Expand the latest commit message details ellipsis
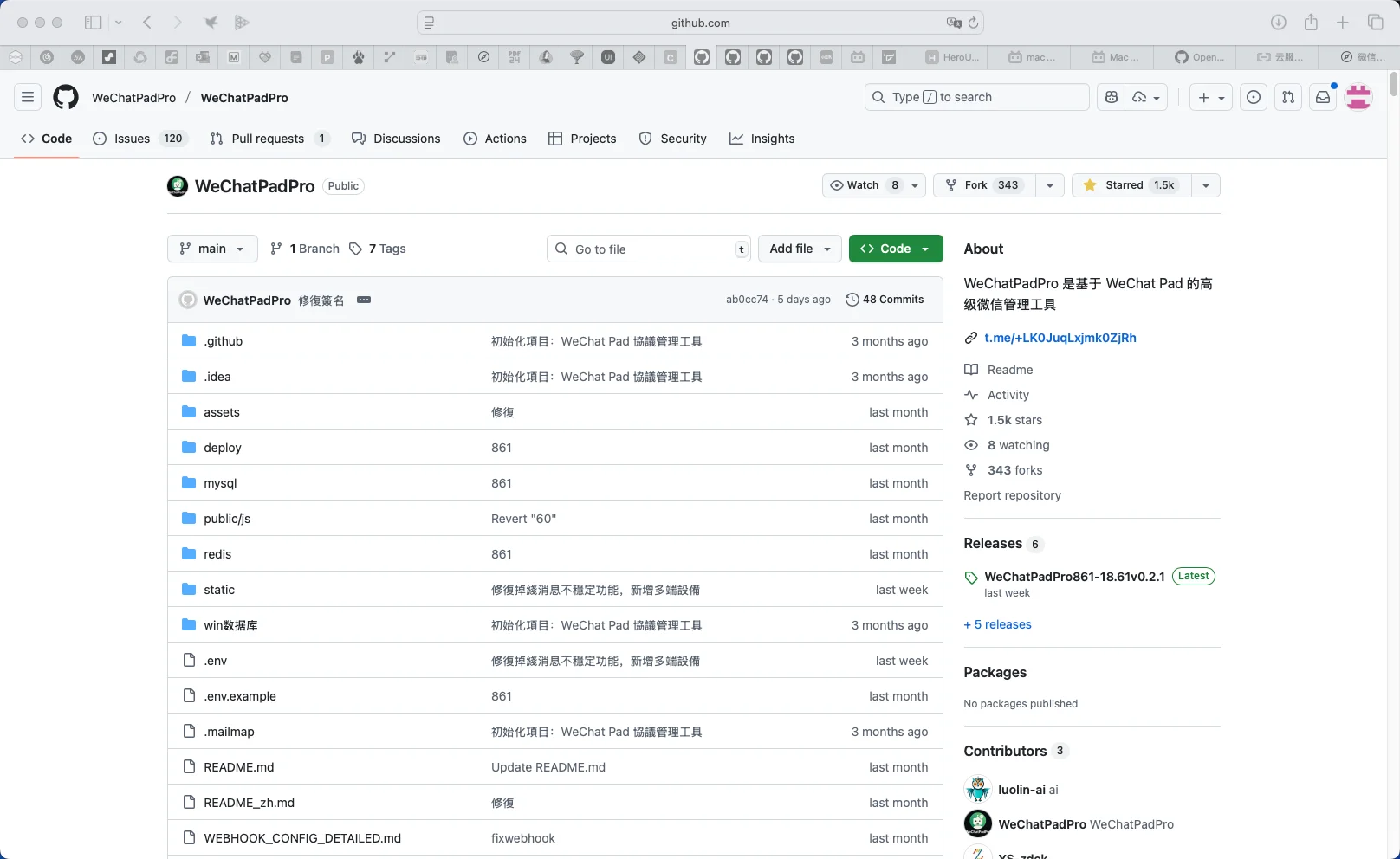The height and width of the screenshot is (859, 1400). [364, 300]
